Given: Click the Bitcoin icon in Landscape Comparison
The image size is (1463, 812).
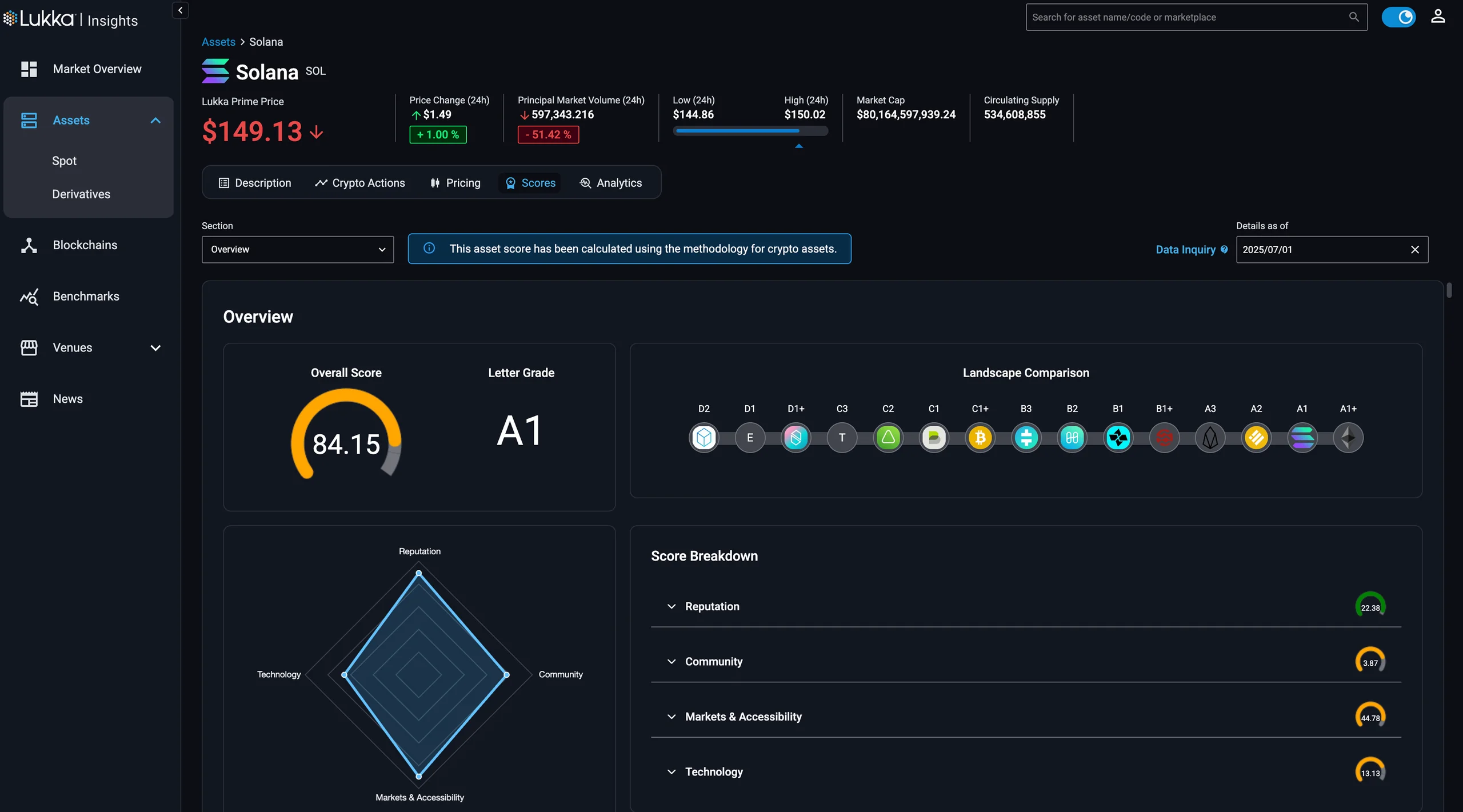Looking at the screenshot, I should [x=980, y=438].
